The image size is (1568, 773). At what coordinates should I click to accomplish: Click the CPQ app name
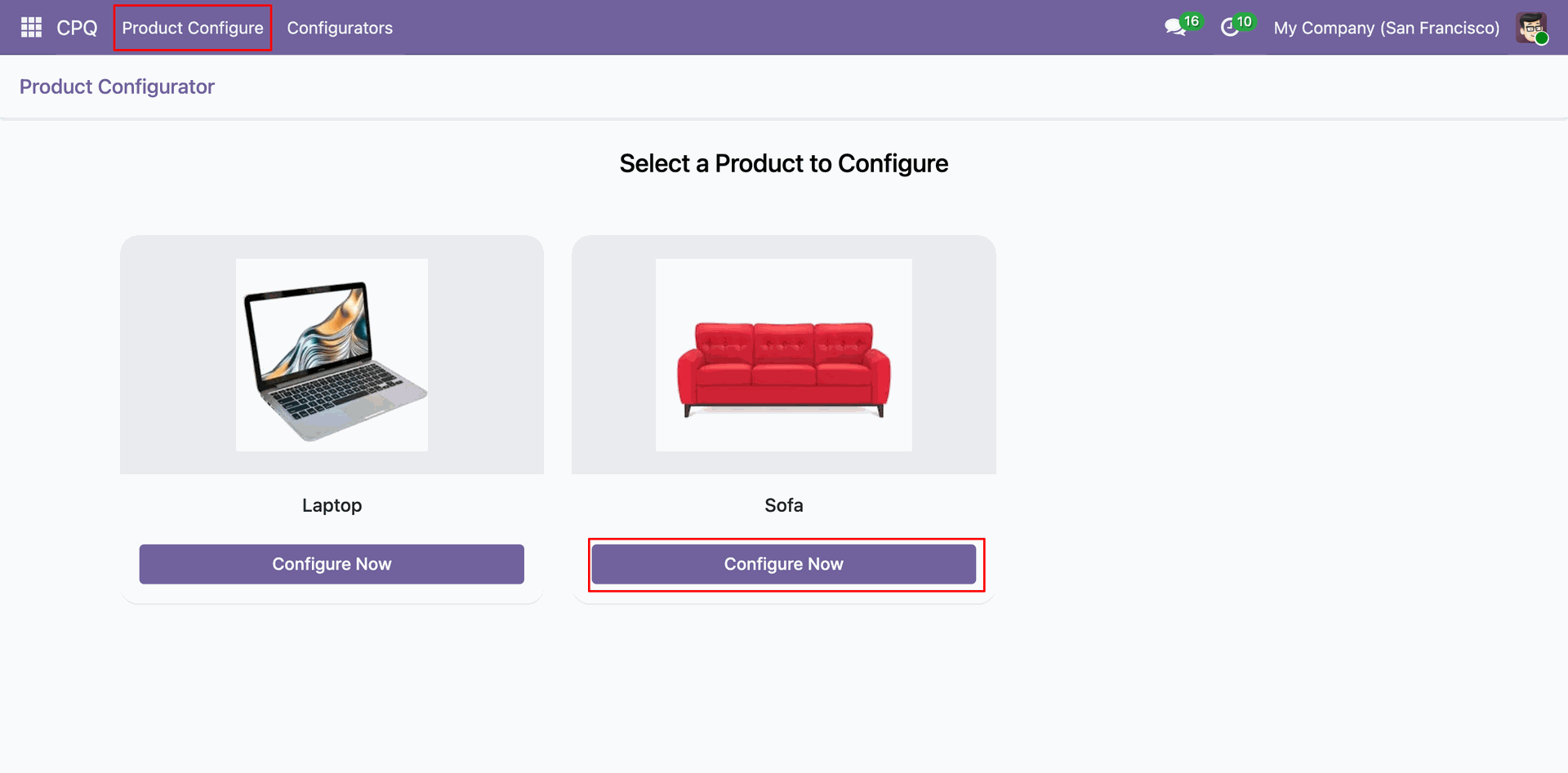pyautogui.click(x=77, y=28)
